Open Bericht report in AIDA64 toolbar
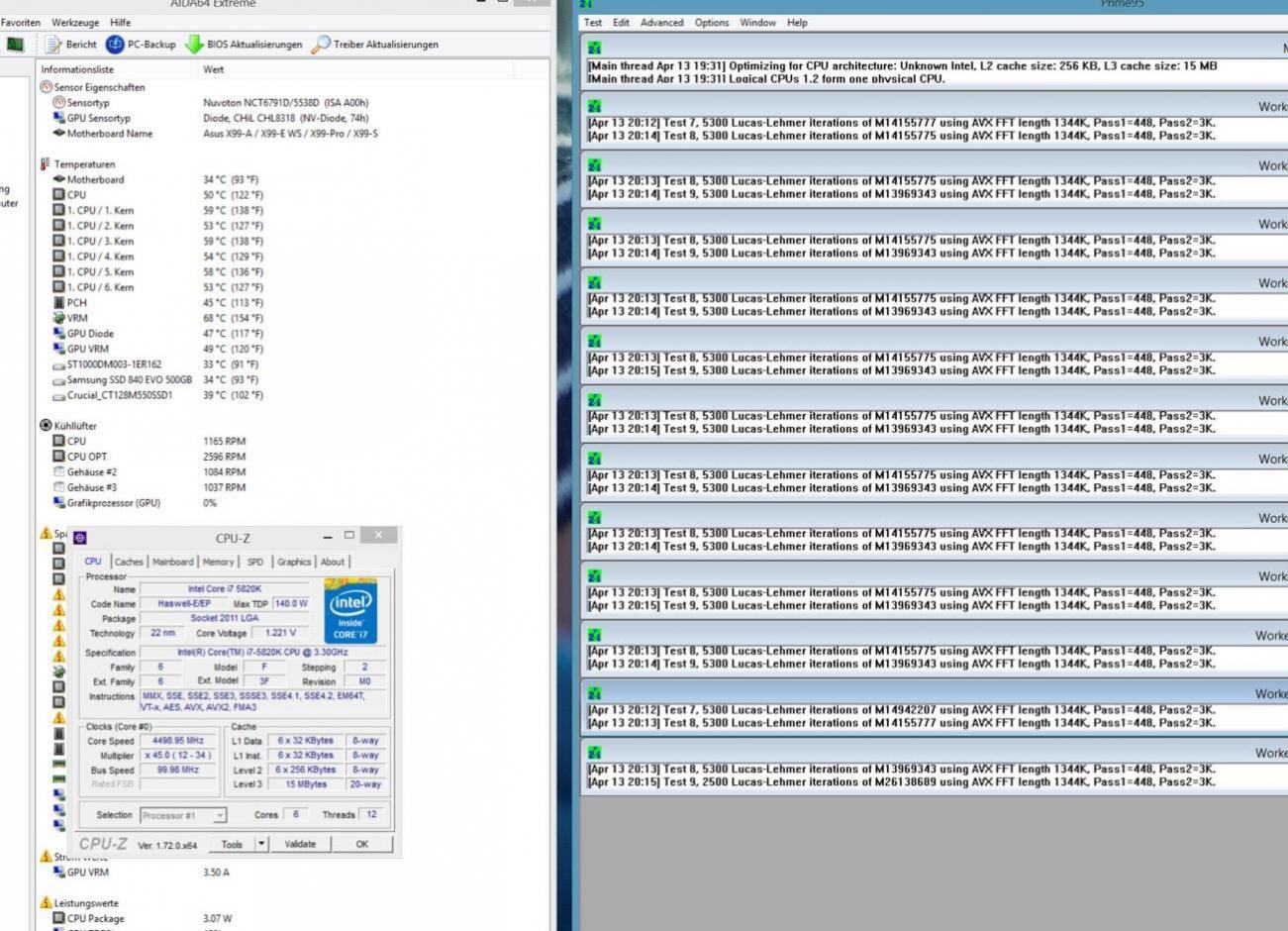Image resolution: width=1288 pixels, height=931 pixels. click(x=70, y=45)
